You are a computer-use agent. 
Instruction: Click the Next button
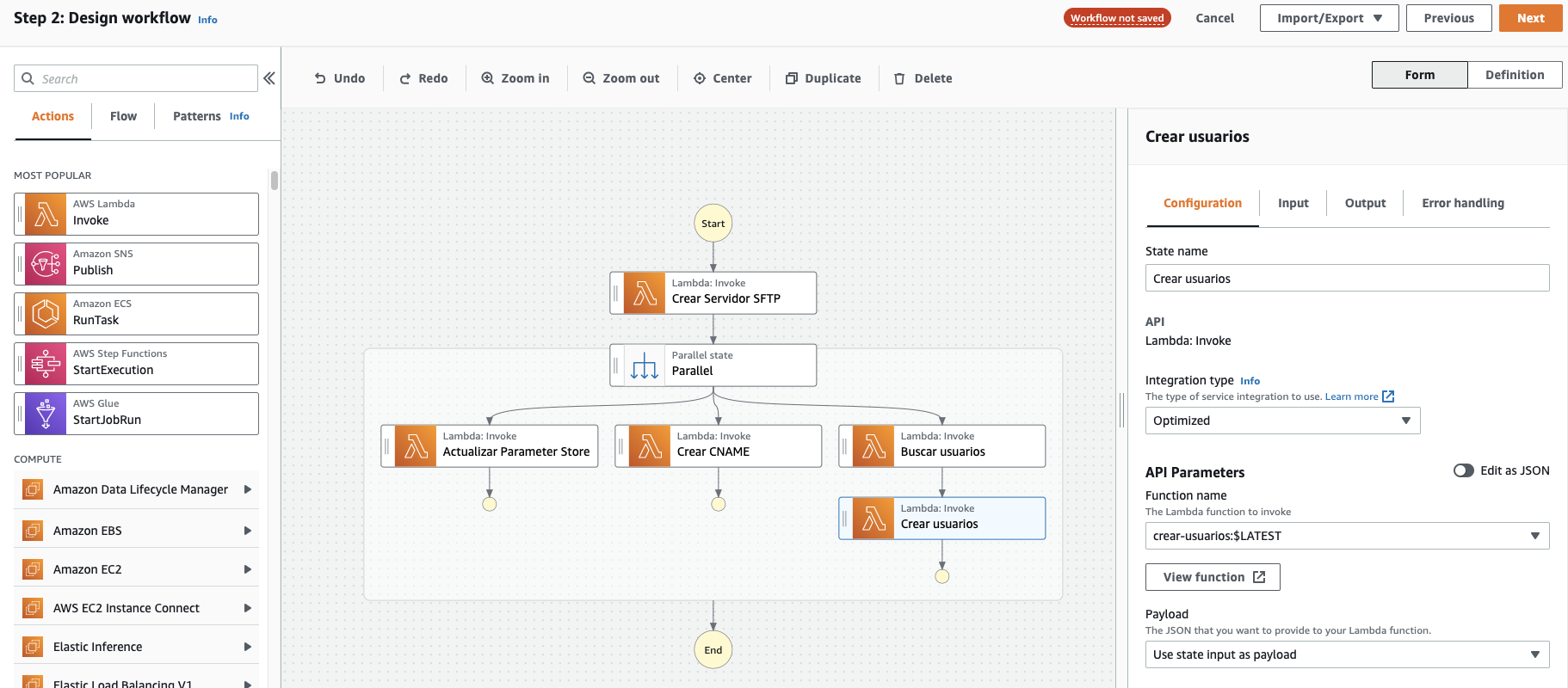[x=1531, y=18]
